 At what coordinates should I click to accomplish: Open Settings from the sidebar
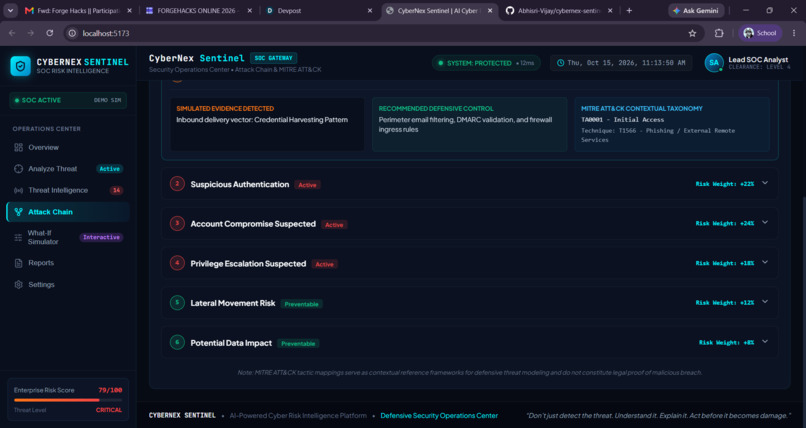tap(67, 285)
